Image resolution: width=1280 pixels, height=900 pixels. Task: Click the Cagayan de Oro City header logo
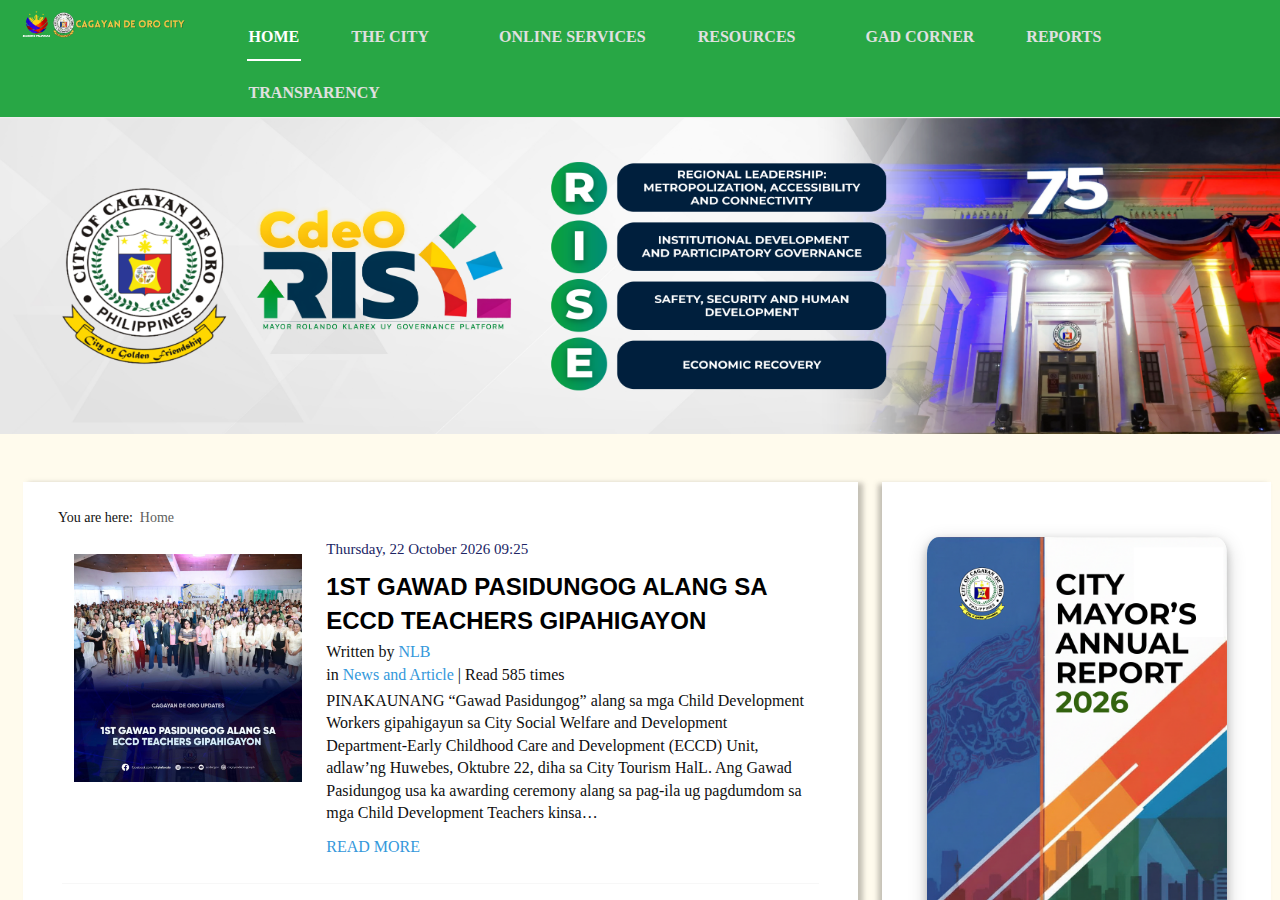(119, 24)
